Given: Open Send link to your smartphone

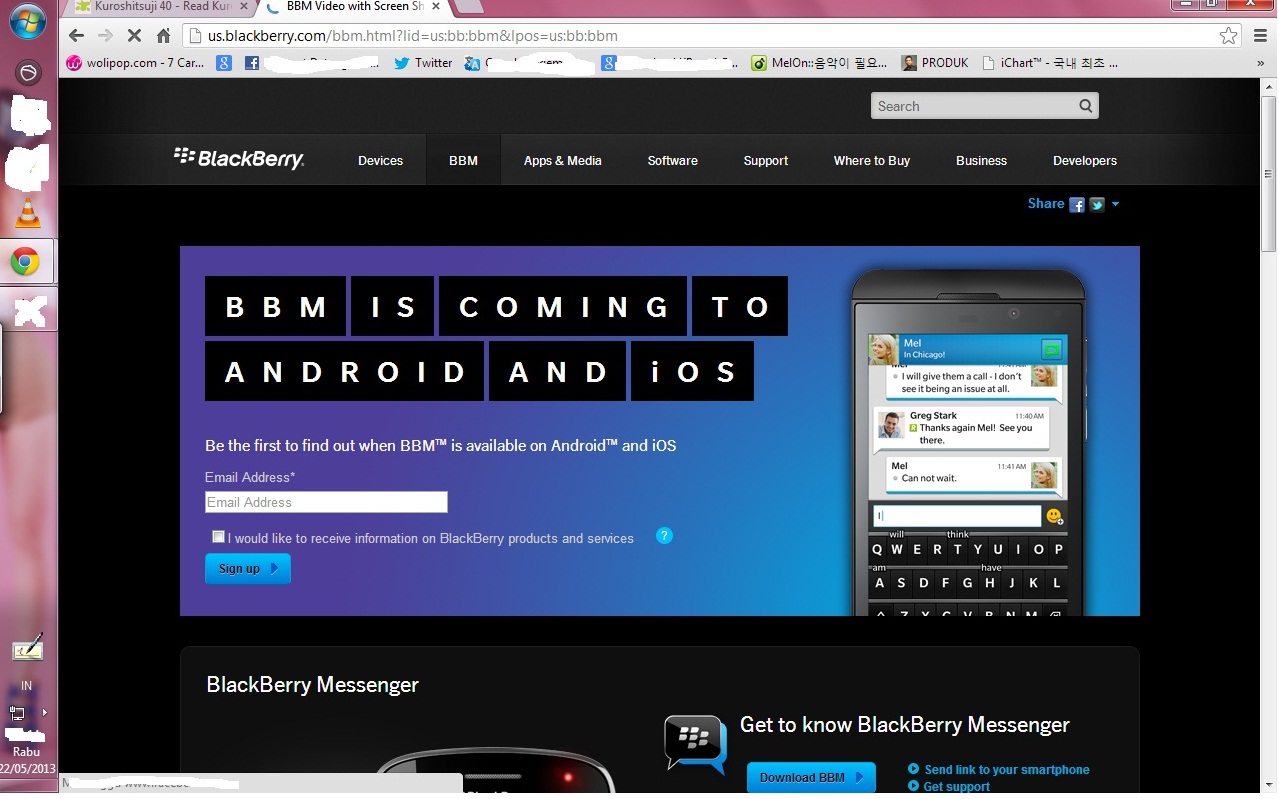Looking at the screenshot, I should 1007,769.
